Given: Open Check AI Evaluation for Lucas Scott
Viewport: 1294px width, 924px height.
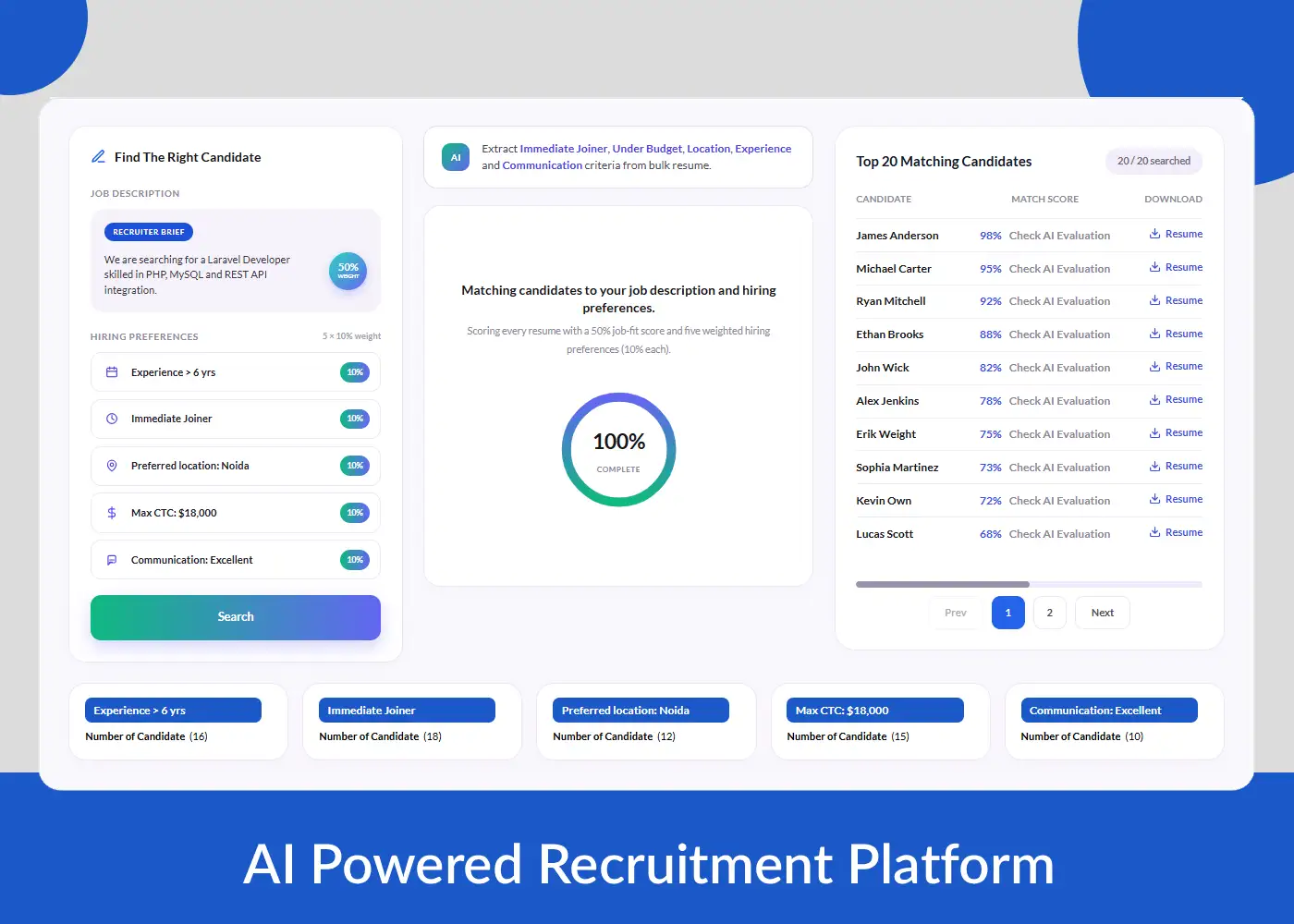Looking at the screenshot, I should (1059, 534).
